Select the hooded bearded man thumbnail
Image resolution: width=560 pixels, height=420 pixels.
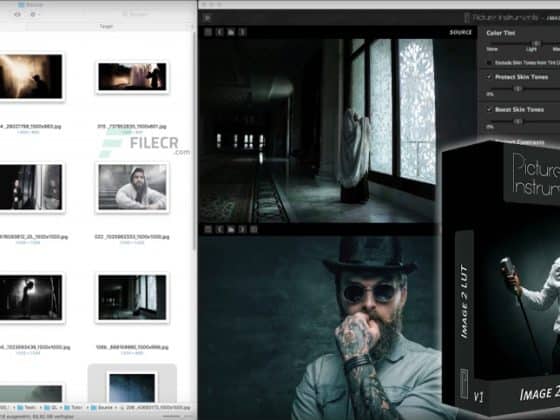pyautogui.click(x=132, y=187)
